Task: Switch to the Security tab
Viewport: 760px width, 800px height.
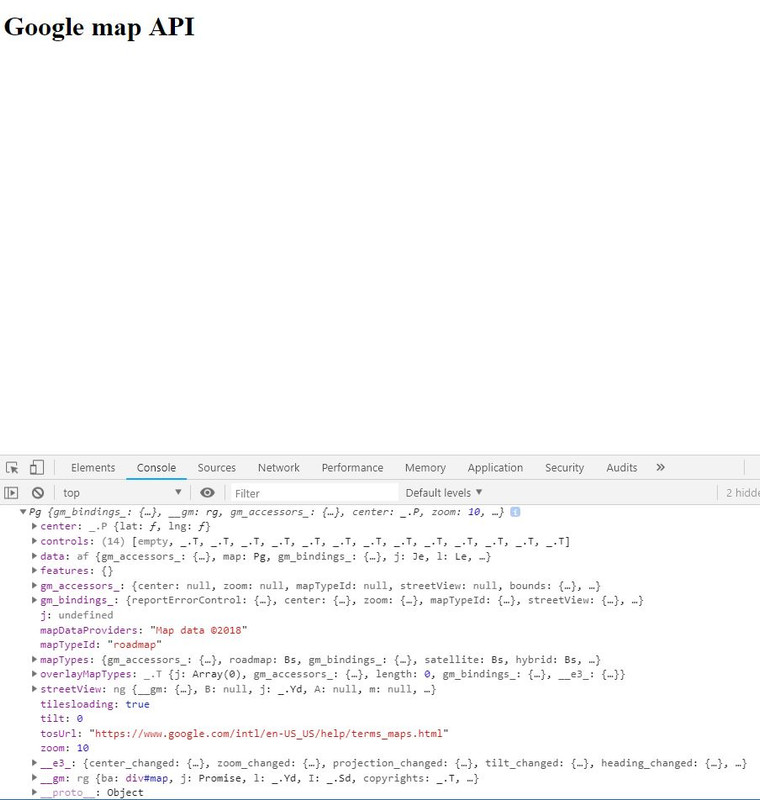Action: pos(564,467)
